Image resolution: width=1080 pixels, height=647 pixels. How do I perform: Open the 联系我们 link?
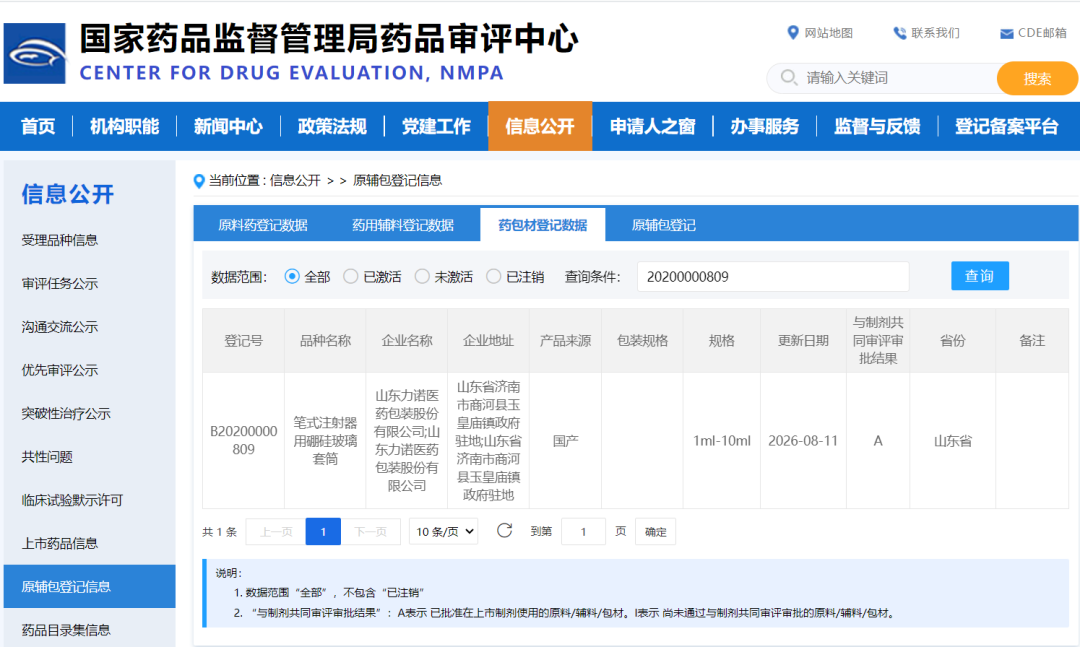pos(935,33)
